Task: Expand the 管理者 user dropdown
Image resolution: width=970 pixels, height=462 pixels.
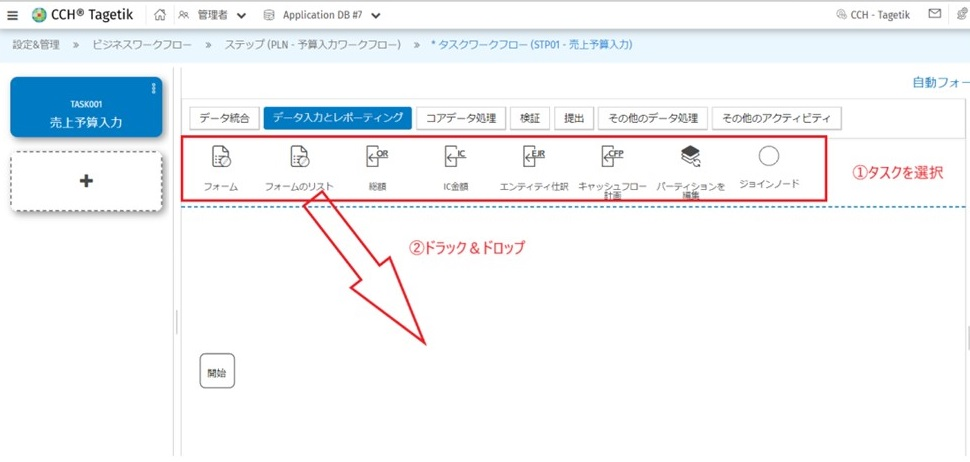Action: click(241, 16)
